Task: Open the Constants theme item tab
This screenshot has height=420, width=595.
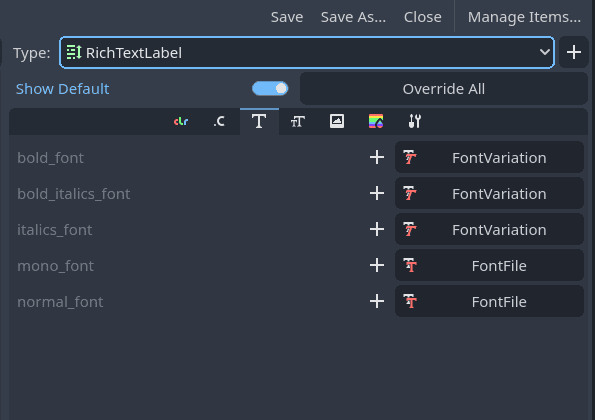Action: (220, 121)
